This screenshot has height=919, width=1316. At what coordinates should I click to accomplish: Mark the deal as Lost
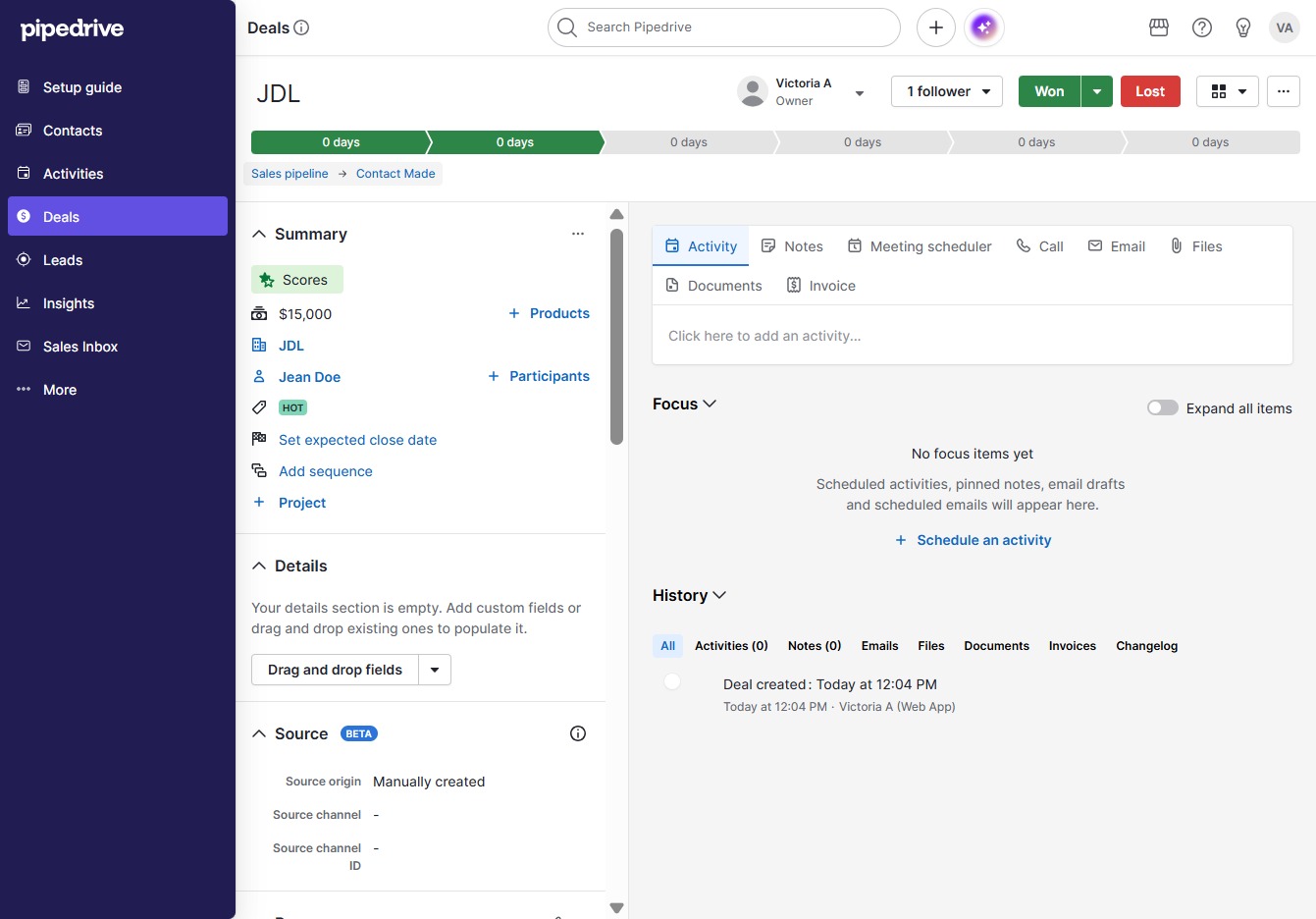coord(1150,91)
